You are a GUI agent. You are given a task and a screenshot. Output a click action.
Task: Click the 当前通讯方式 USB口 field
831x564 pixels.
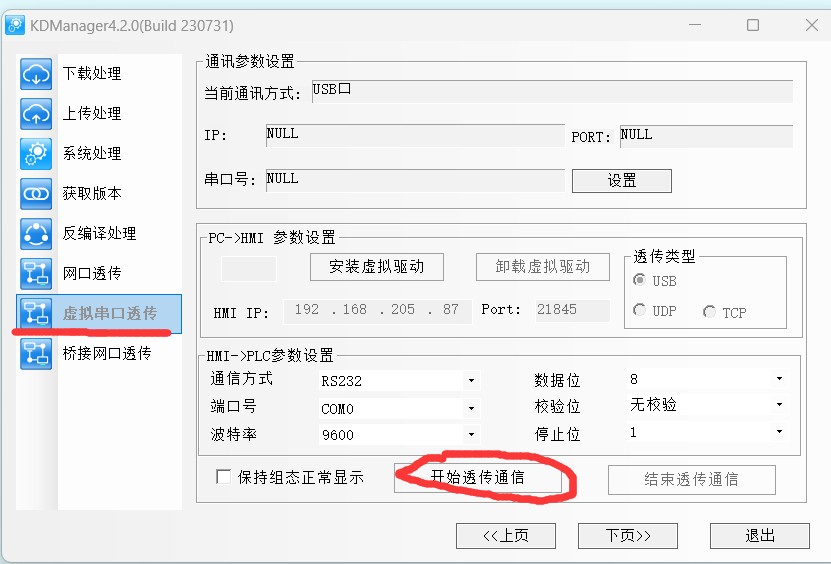click(552, 91)
